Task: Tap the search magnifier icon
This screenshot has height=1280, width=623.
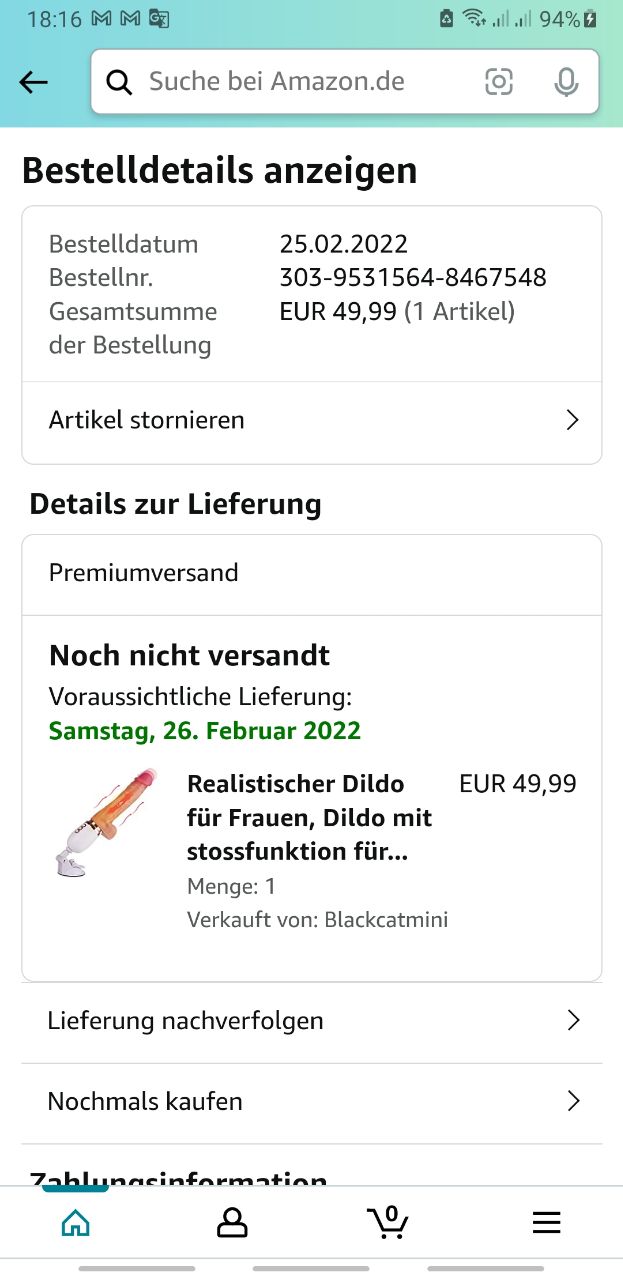Action: (119, 83)
